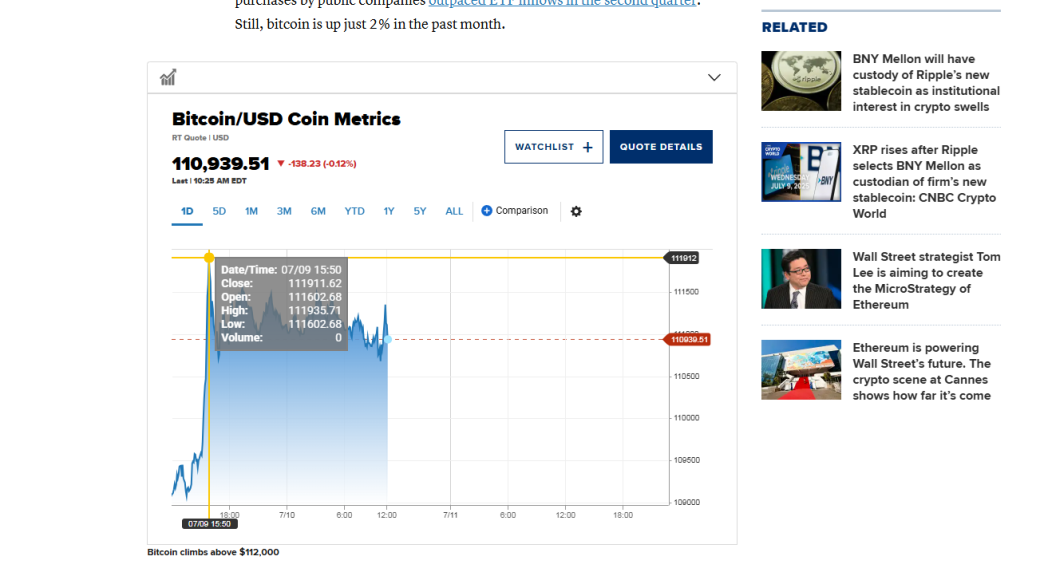Click the yellow crosshair marker dot on chart
Viewport: 1040px width, 572px height.
[x=209, y=257]
